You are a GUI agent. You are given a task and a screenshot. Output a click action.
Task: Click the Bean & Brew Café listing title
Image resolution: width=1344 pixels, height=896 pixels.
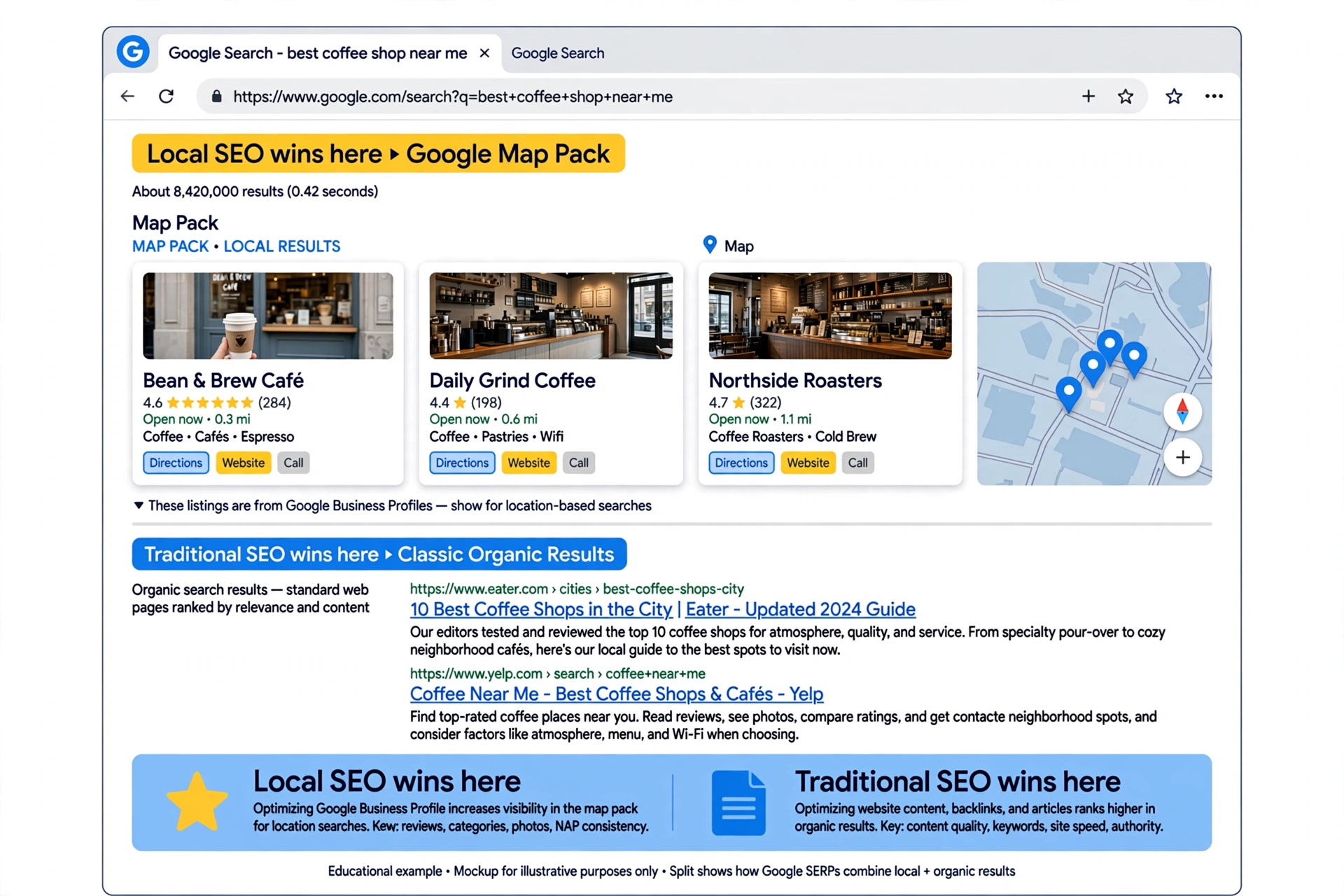(x=223, y=380)
